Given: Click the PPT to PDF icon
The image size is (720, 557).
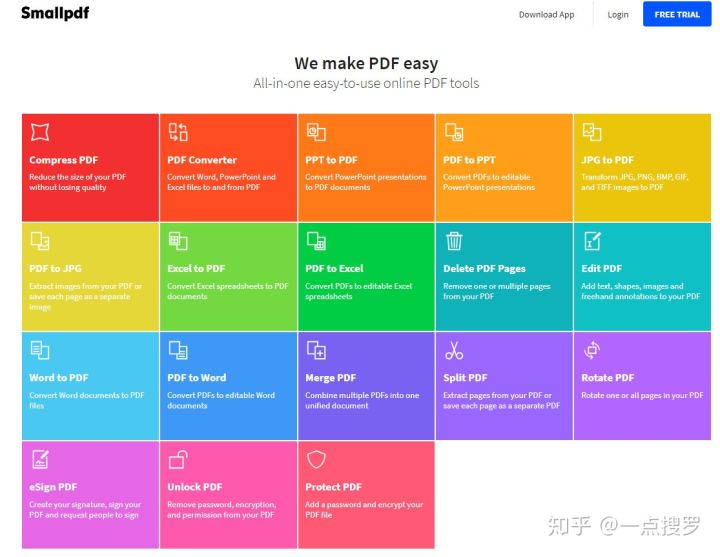Looking at the screenshot, I should 316,132.
